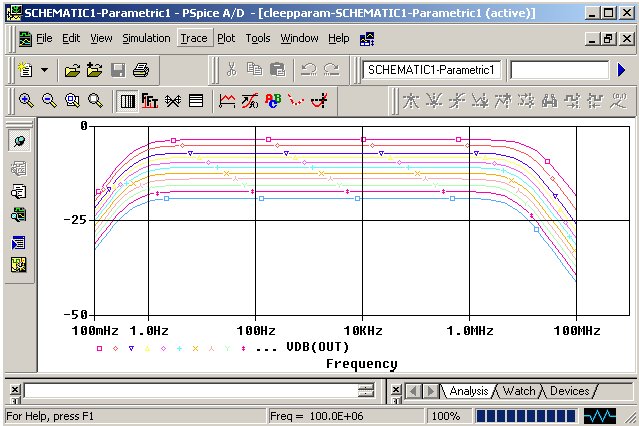Open the View menu

click(101, 38)
